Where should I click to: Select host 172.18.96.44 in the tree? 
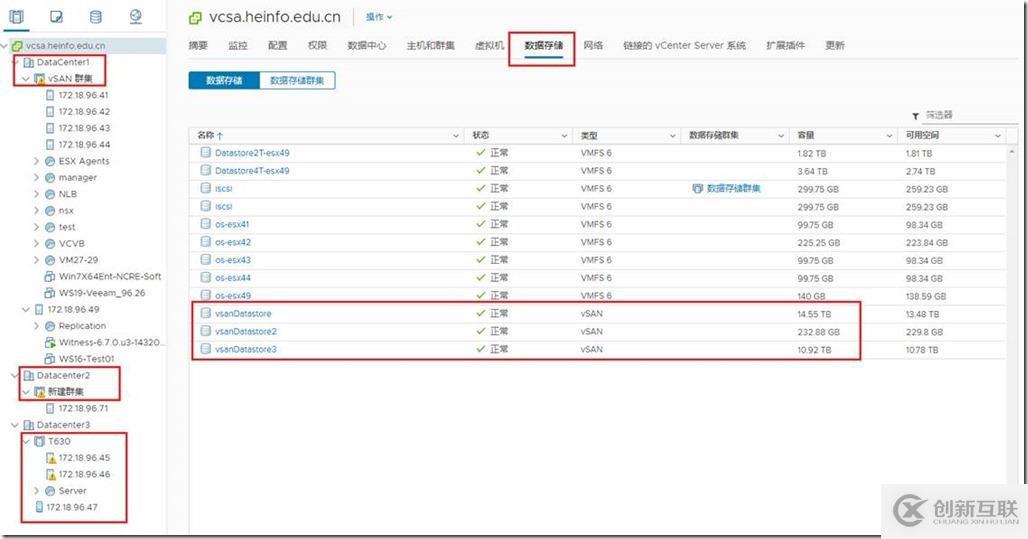coord(84,144)
